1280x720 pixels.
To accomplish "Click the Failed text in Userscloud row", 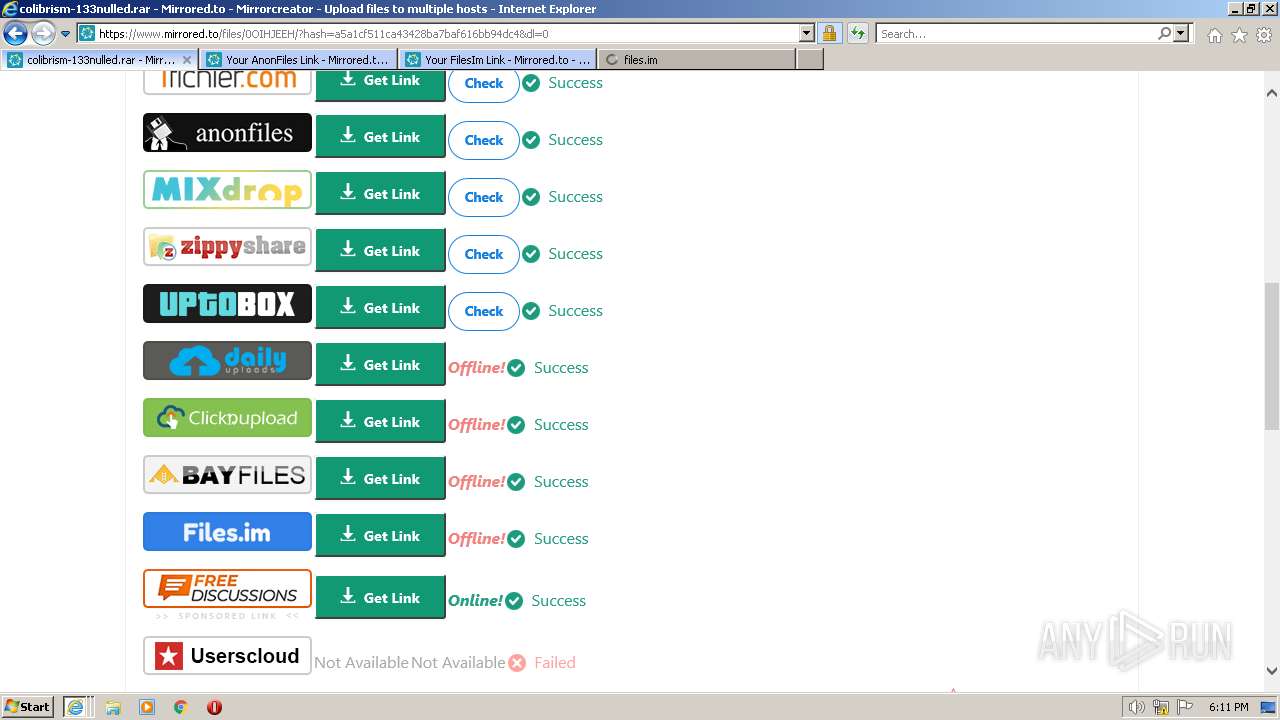I will pos(555,662).
